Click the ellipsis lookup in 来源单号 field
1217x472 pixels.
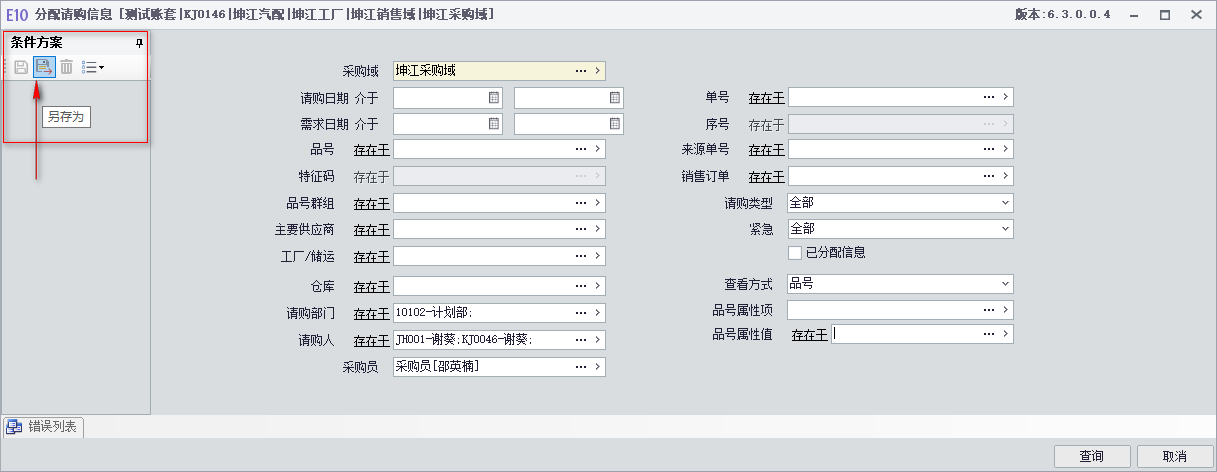point(988,149)
